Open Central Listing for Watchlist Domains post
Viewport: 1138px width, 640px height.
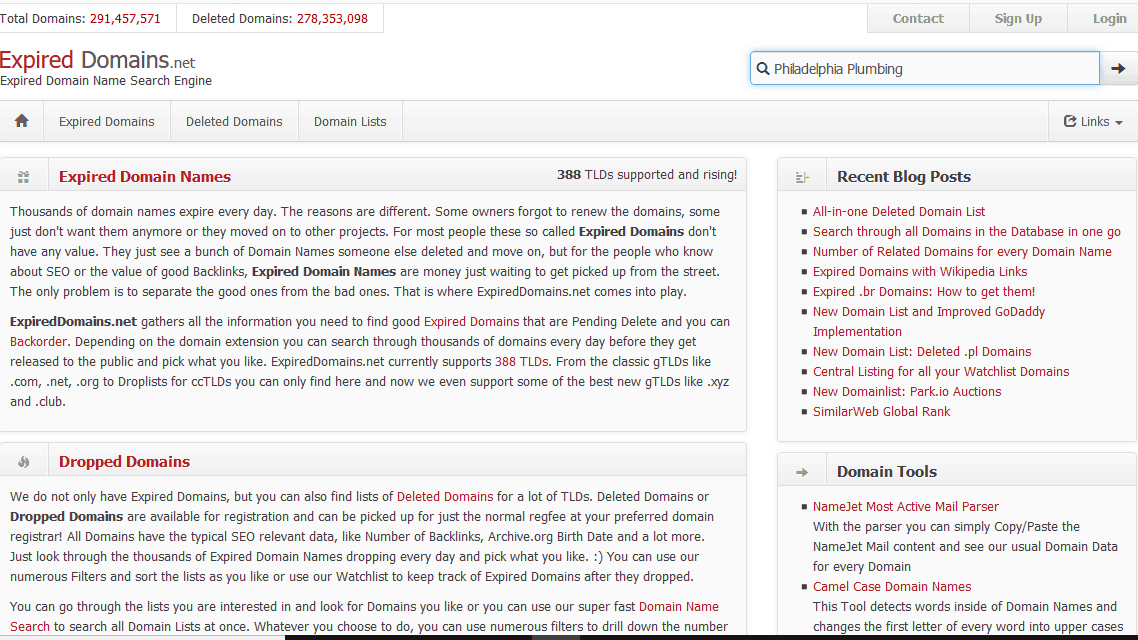pos(941,372)
